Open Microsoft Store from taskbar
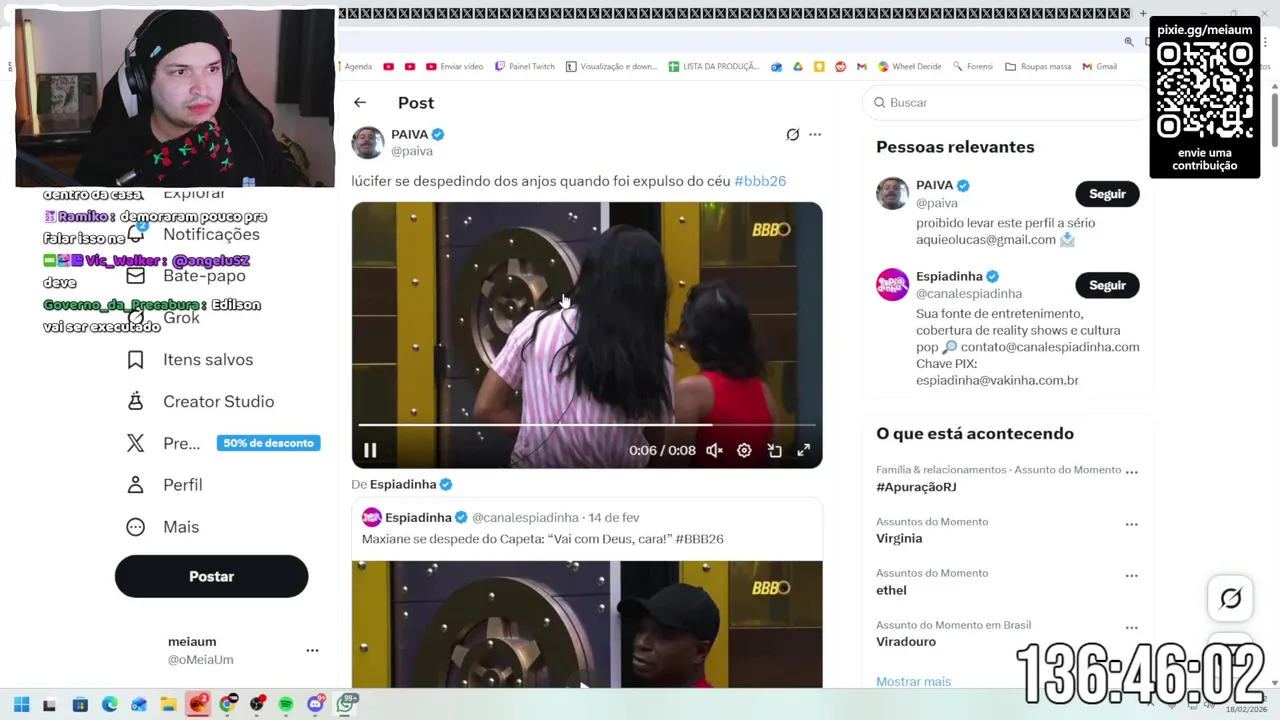The image size is (1280, 720). [81, 705]
